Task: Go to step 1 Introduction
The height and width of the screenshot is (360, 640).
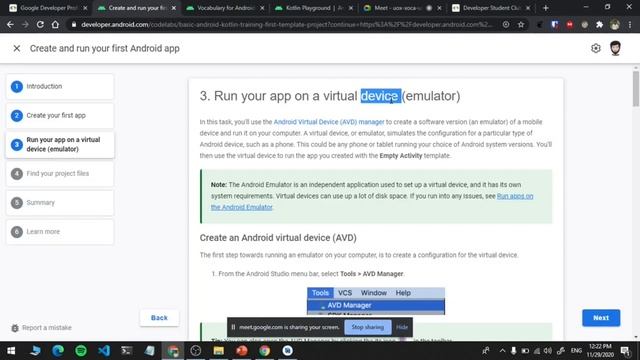Action: 60,87
